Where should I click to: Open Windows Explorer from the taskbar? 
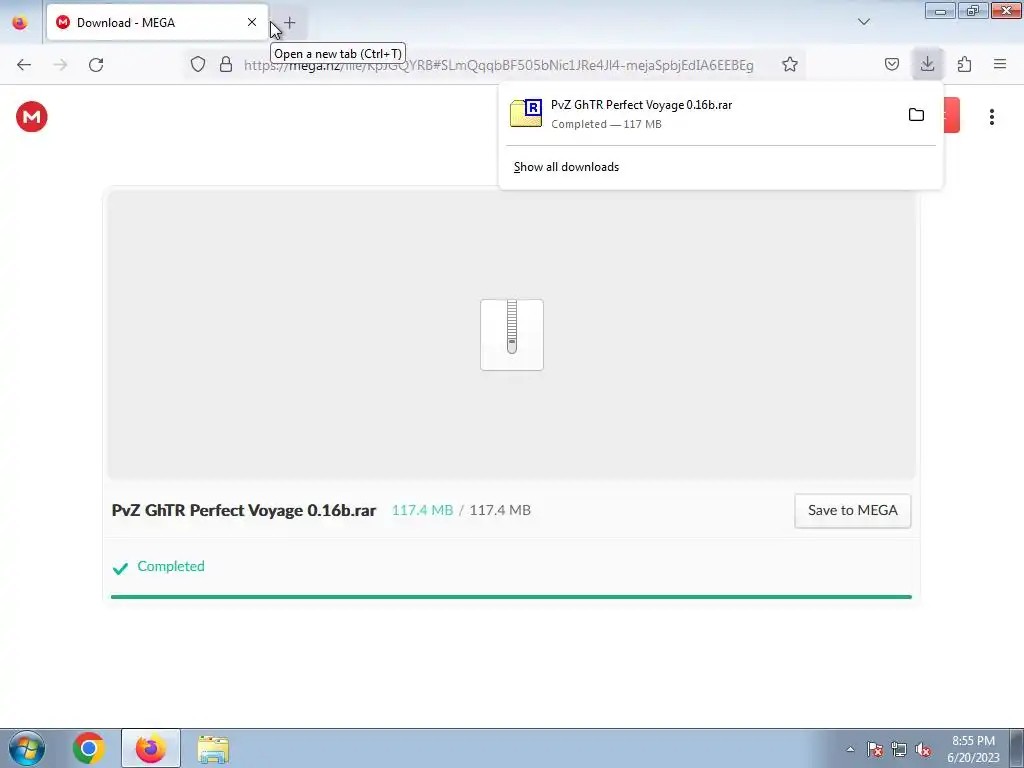pos(213,749)
